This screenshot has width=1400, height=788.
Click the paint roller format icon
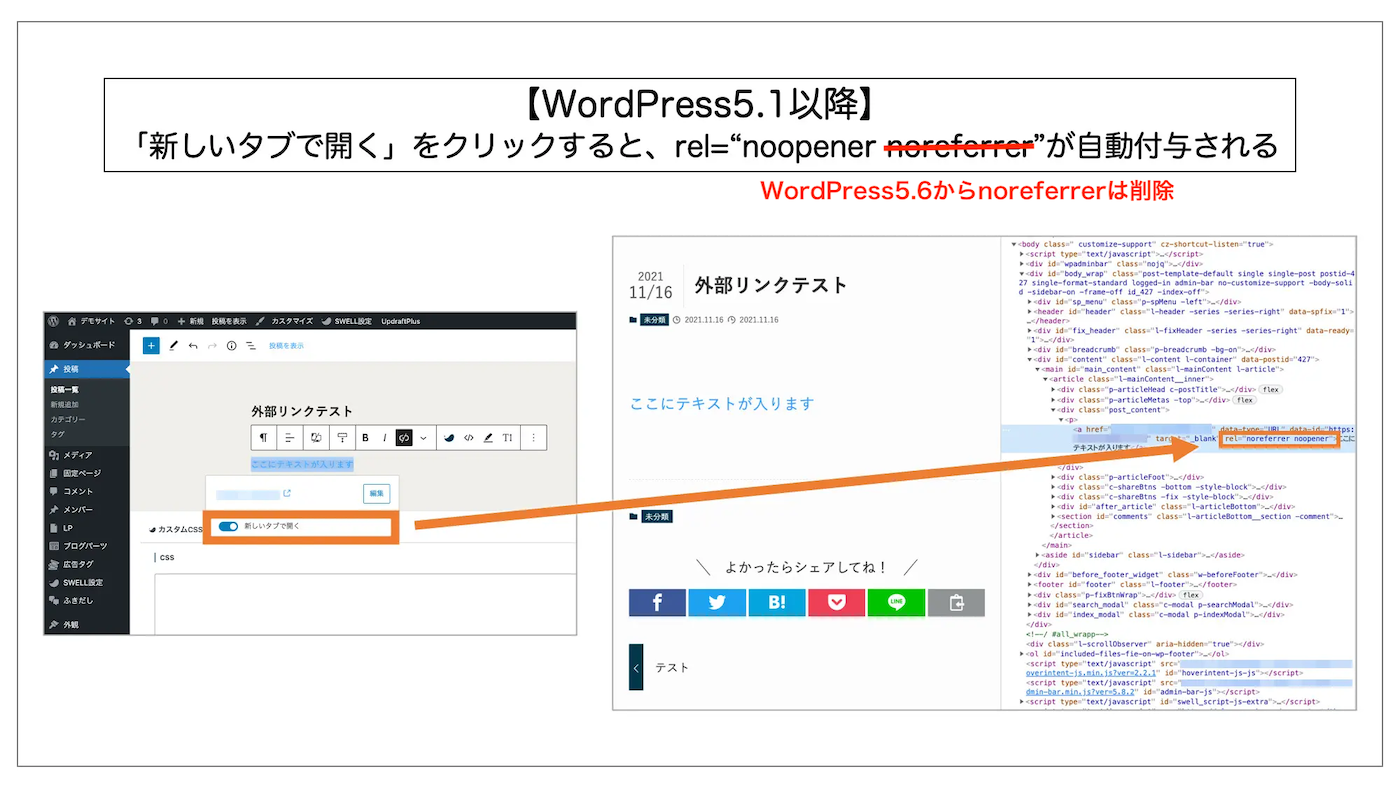[x=342, y=437]
